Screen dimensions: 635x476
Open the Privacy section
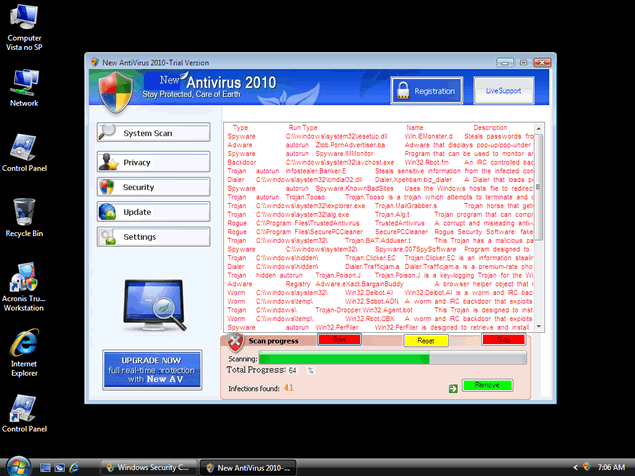pos(148,161)
